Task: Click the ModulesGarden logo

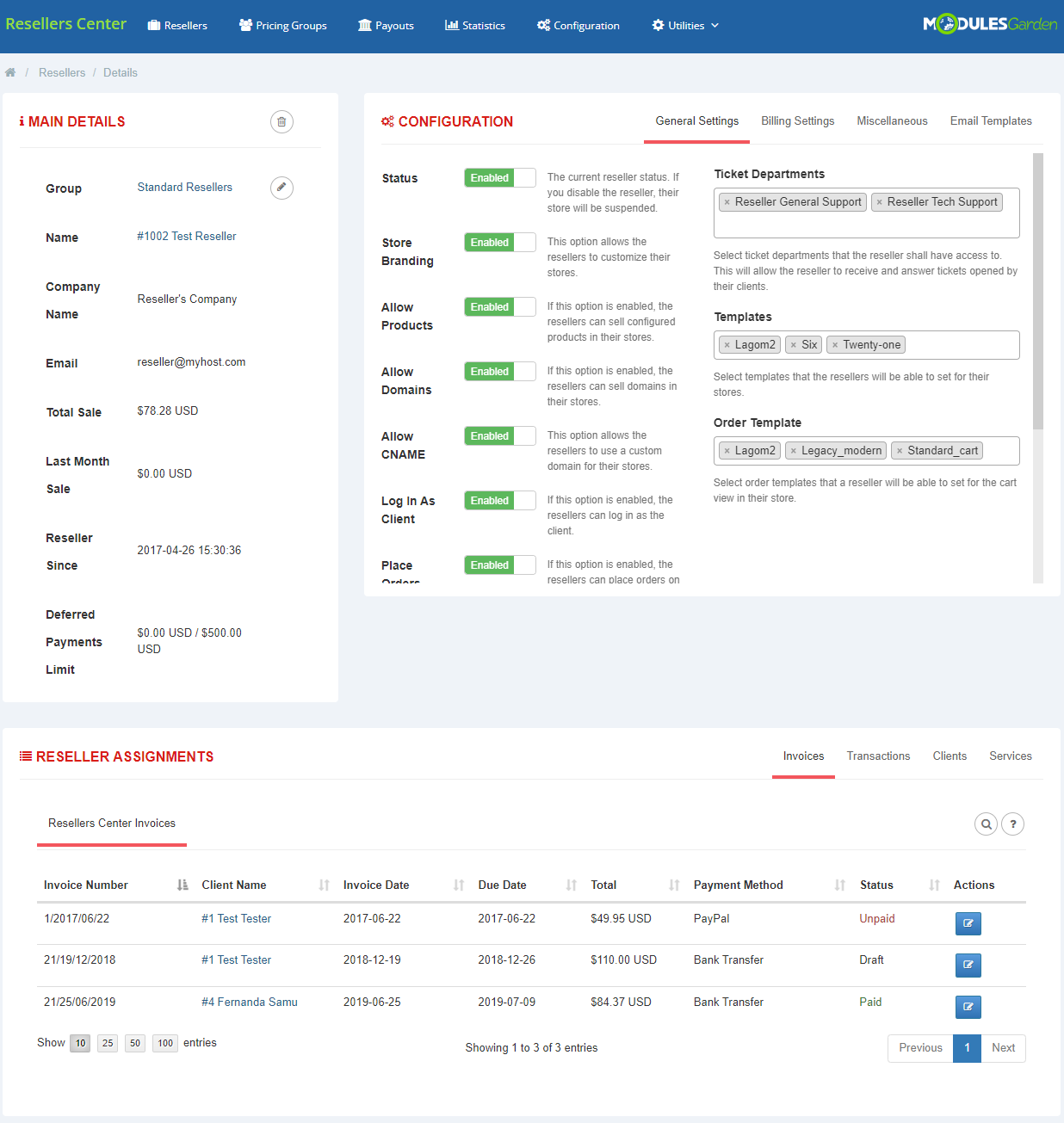Action: [x=990, y=24]
